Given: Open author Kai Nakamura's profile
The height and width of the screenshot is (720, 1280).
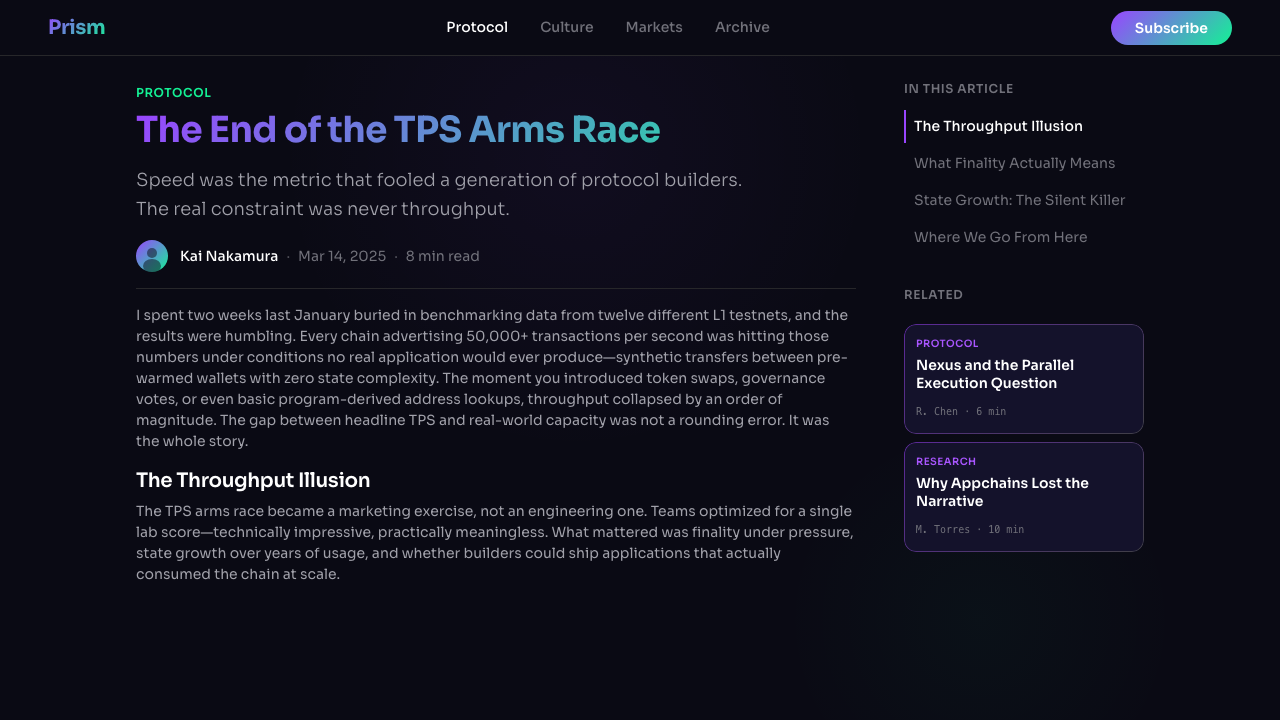Looking at the screenshot, I should coord(229,256).
